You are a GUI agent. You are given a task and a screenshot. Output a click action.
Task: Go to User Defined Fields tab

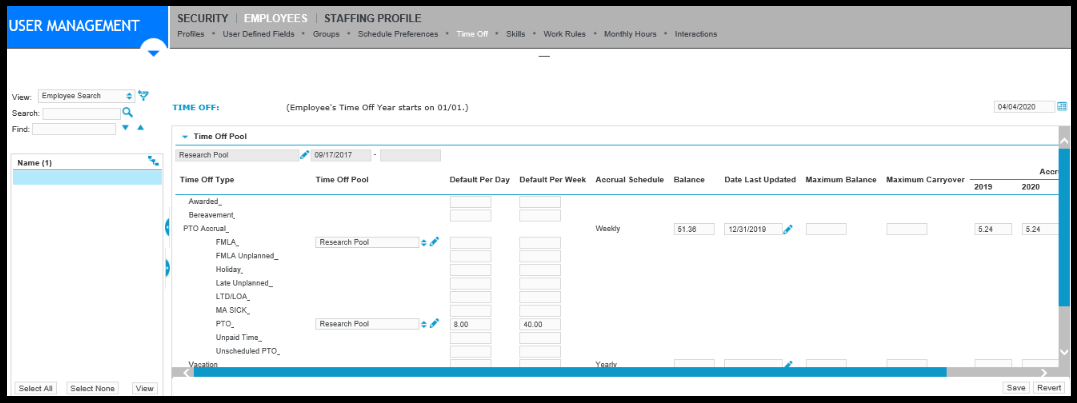coord(258,34)
